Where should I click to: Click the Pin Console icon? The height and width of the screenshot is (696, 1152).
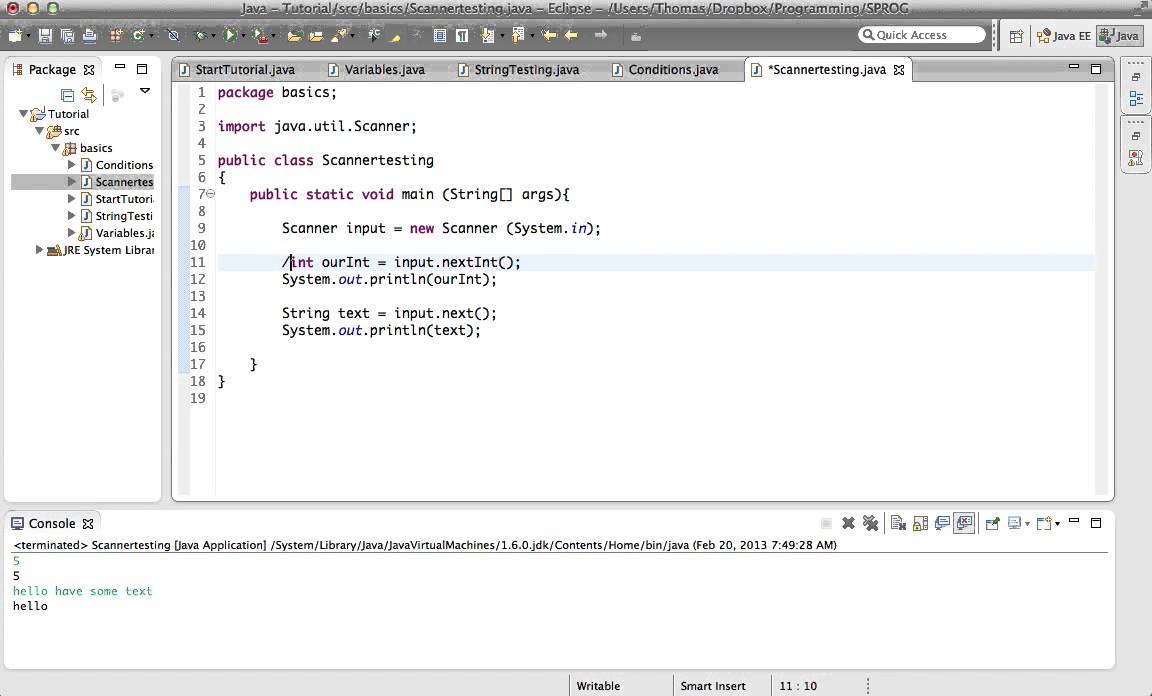pyautogui.click(x=993, y=523)
